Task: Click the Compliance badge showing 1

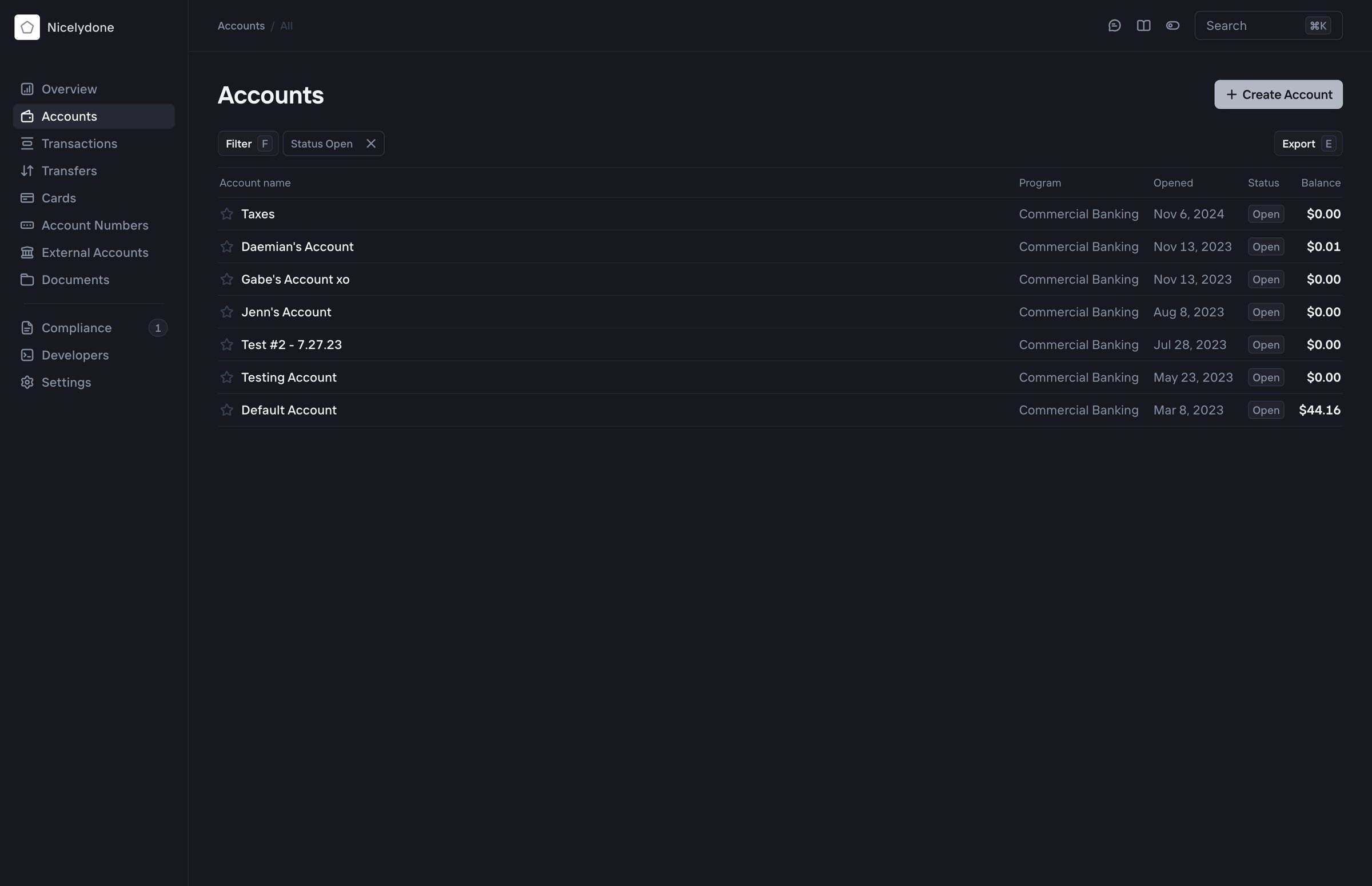Action: tap(158, 328)
